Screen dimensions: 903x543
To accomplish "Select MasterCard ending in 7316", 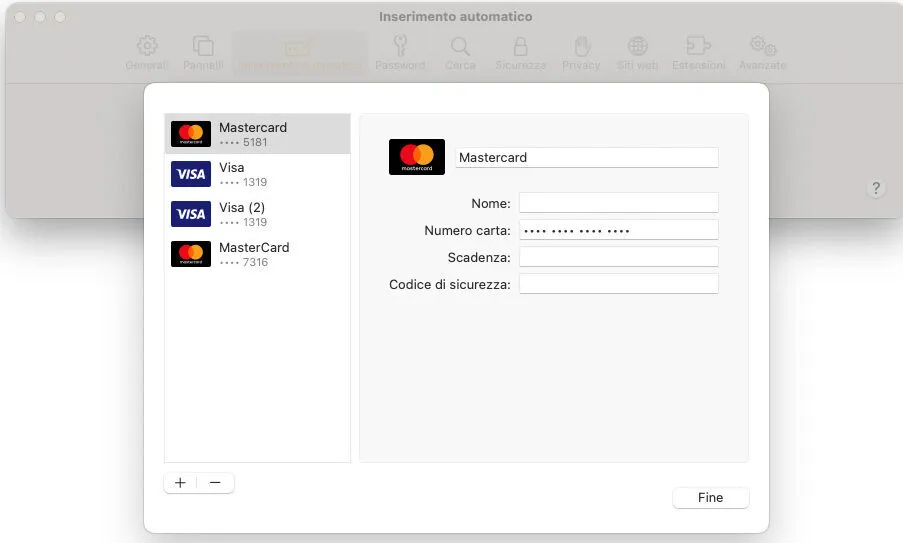I will 257,254.
